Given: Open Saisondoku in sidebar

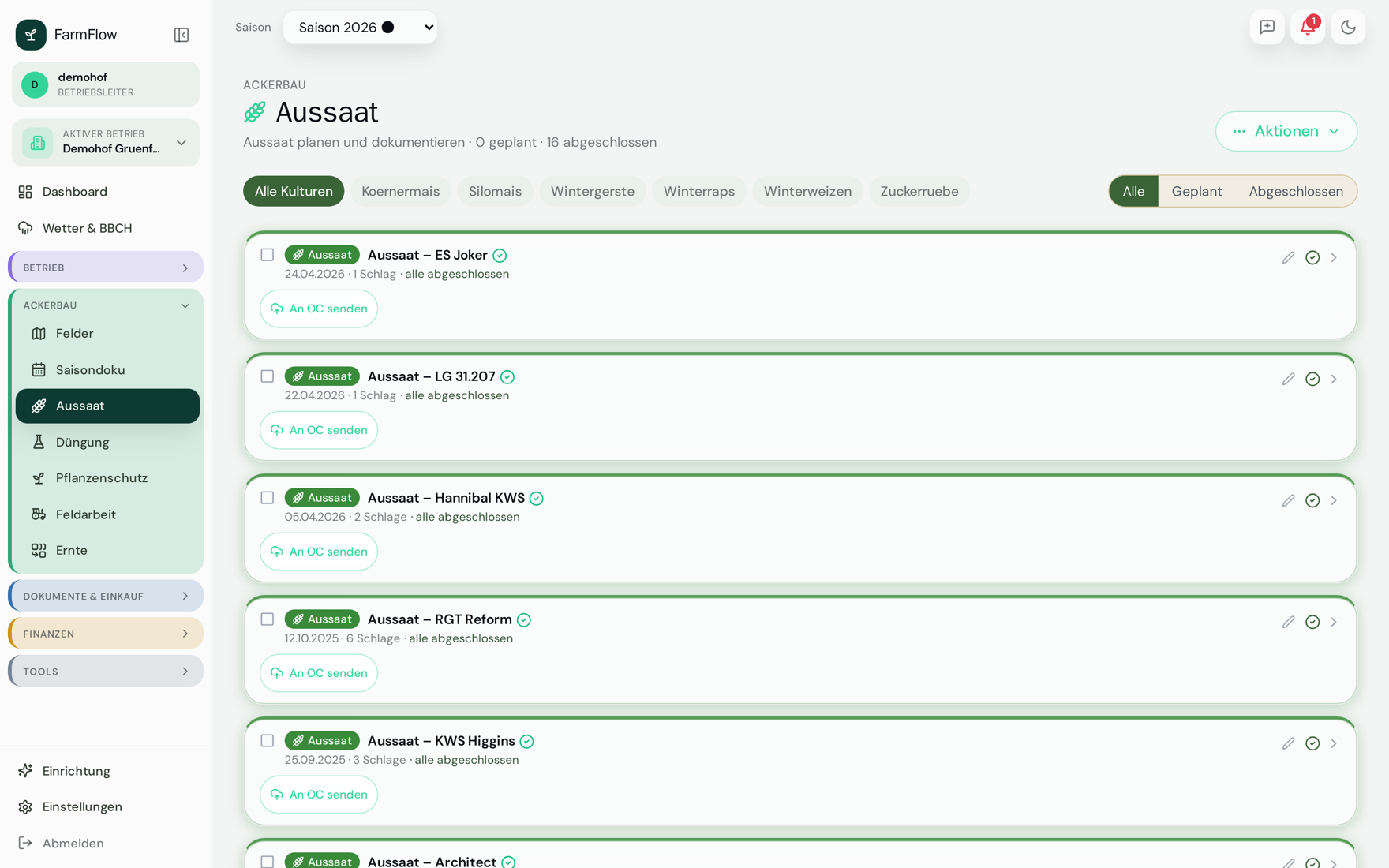Looking at the screenshot, I should (x=107, y=370).
